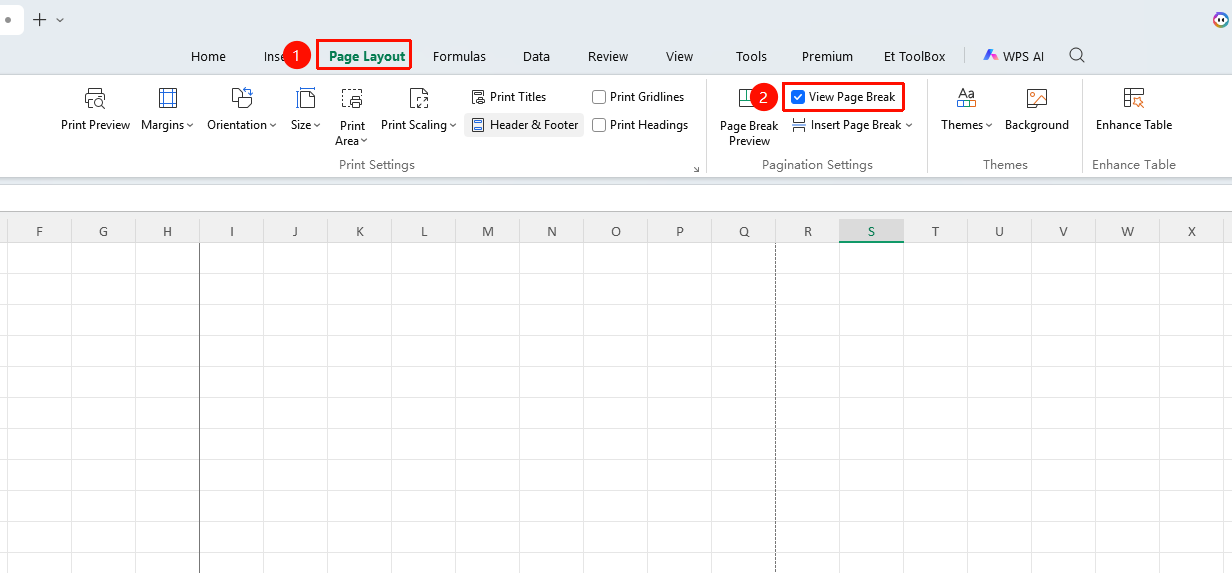This screenshot has height=573, width=1232.
Task: Open the Et ToolBox tab
Action: coord(914,56)
